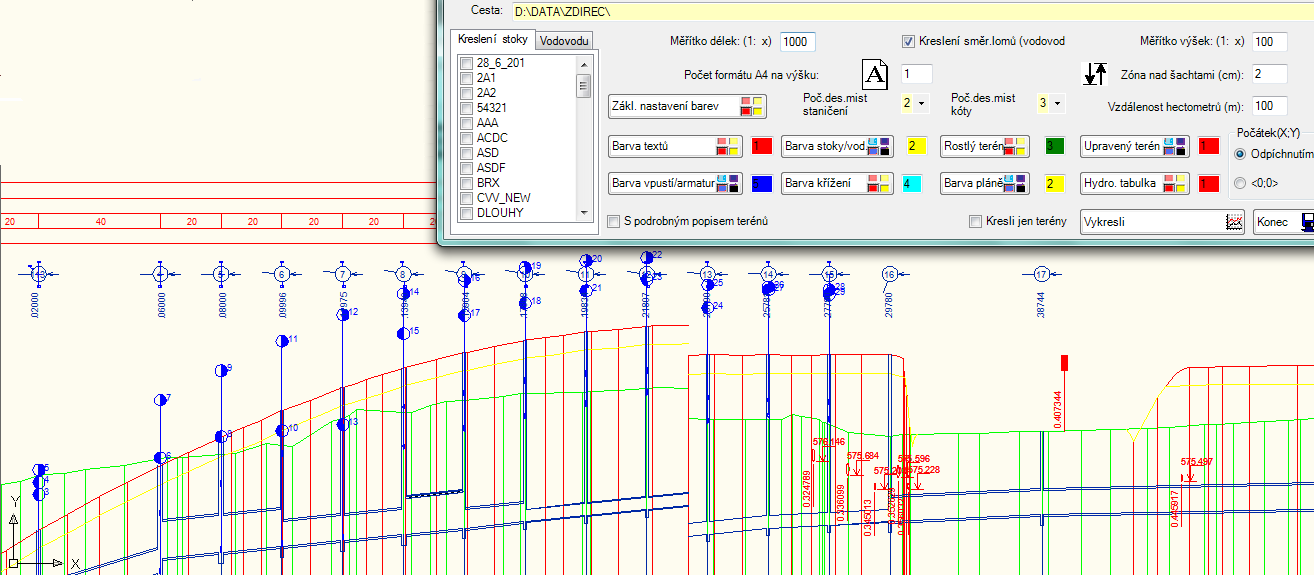Screen dimensions: 1314x575
Task: Click green swatch beside Rostlý terén
Action: (1055, 146)
